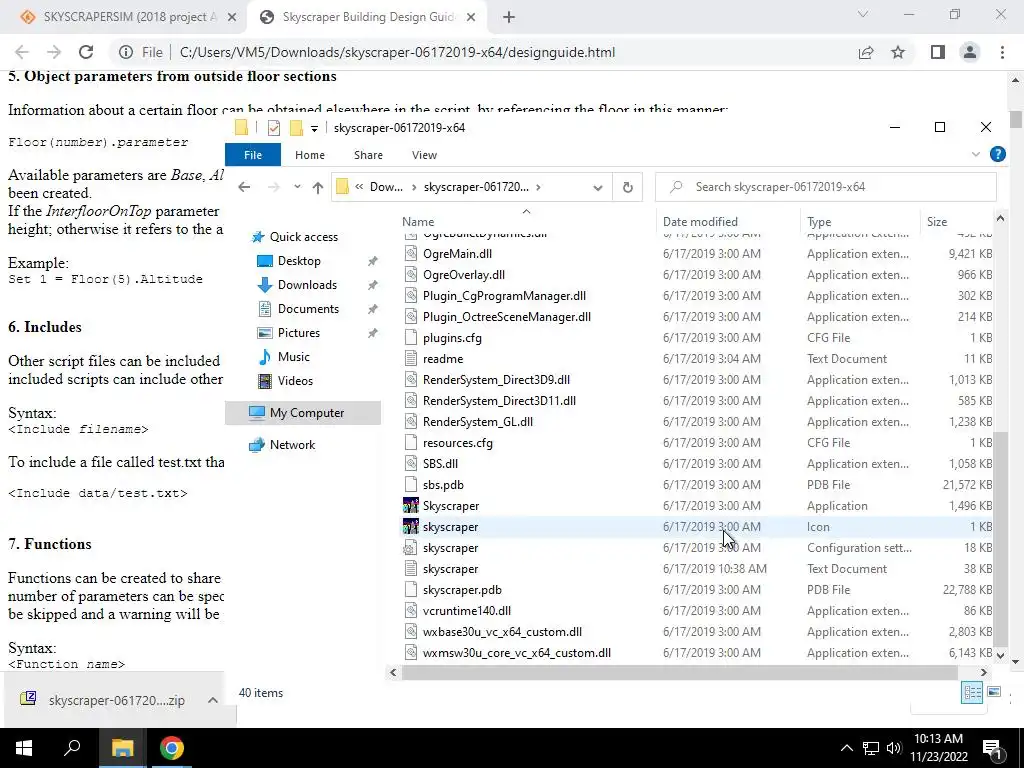This screenshot has width=1024, height=768.
Task: Open the Explorer View ribbon tab
Action: point(424,155)
